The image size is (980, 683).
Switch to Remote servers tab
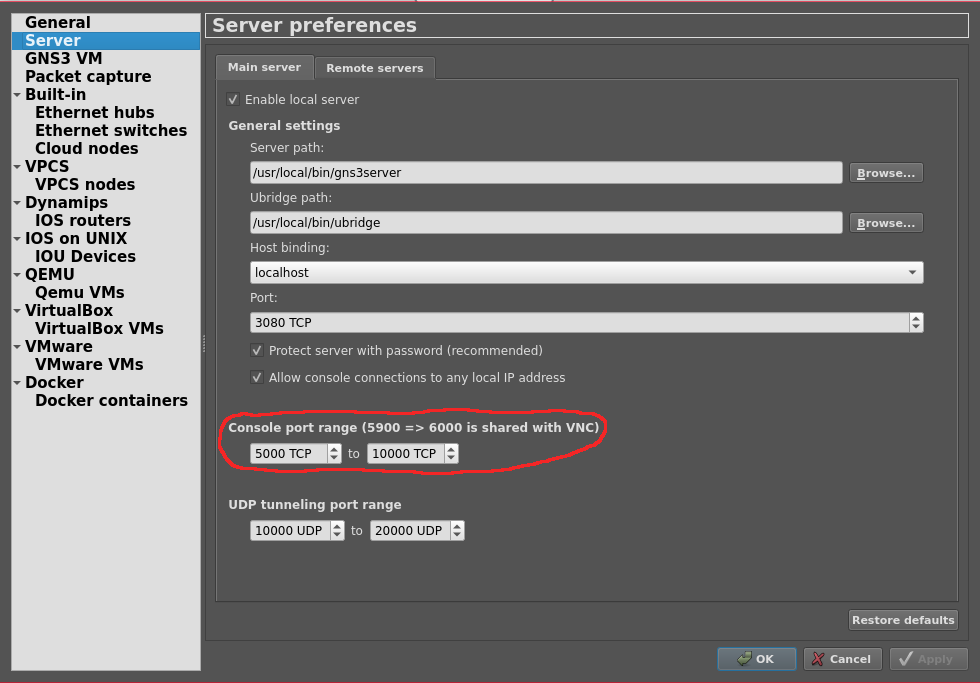[374, 68]
